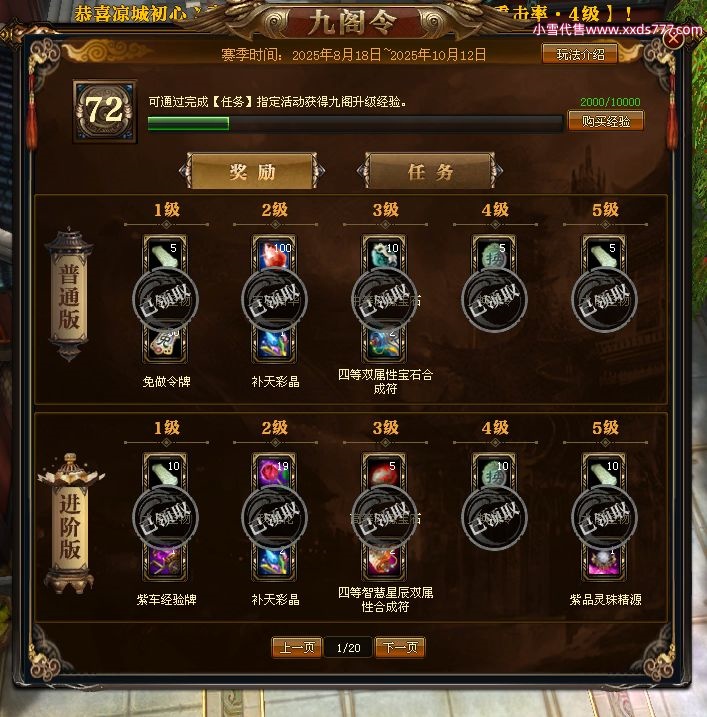The image size is (707, 717).
Task: Click the green experience progress bar
Action: 355,123
